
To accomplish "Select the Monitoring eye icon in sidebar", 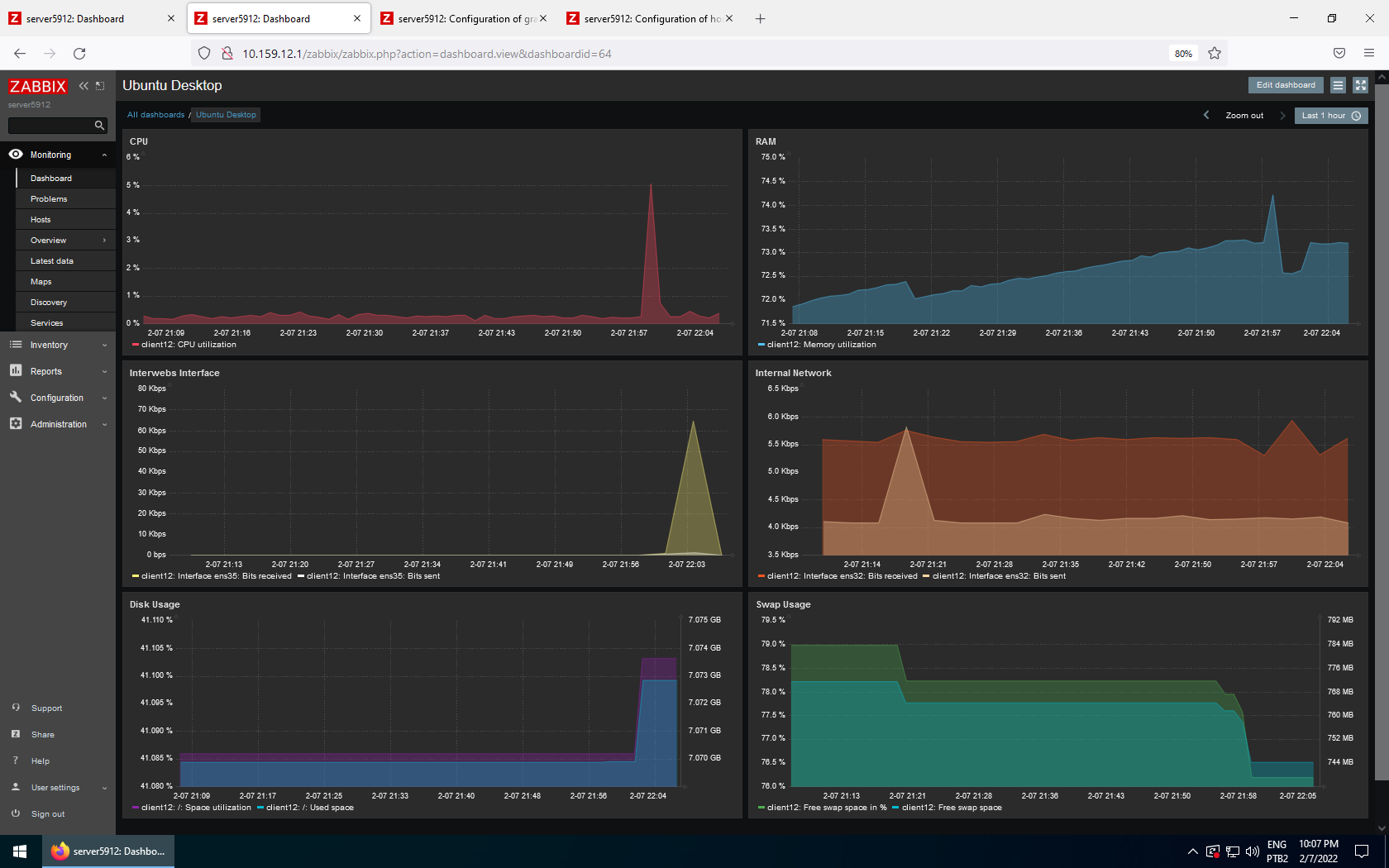I will [x=15, y=155].
